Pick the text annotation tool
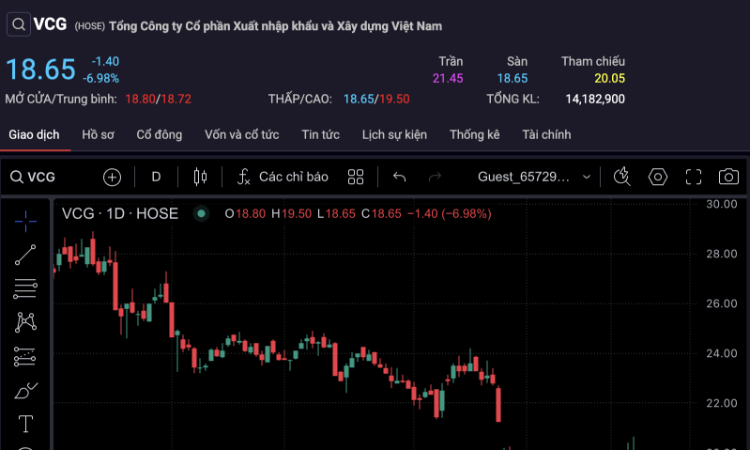The width and height of the screenshot is (750, 450). 25,423
